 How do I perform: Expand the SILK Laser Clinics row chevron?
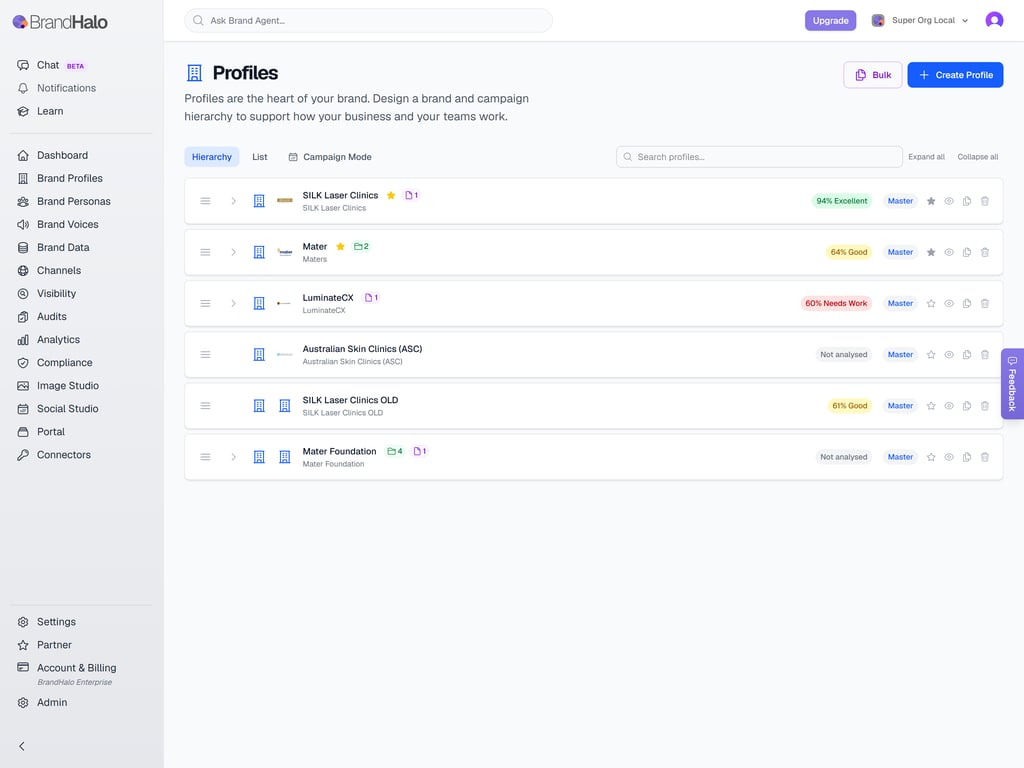point(233,201)
